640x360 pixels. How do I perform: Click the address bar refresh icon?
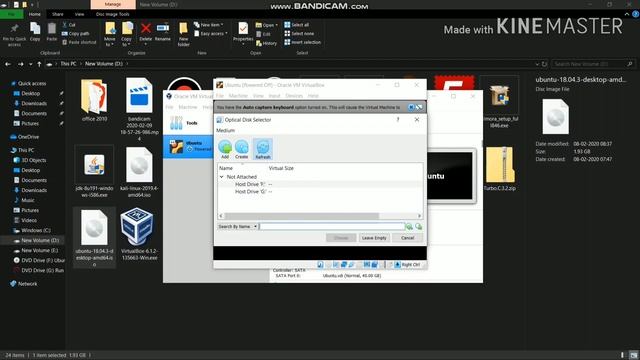[544, 64]
